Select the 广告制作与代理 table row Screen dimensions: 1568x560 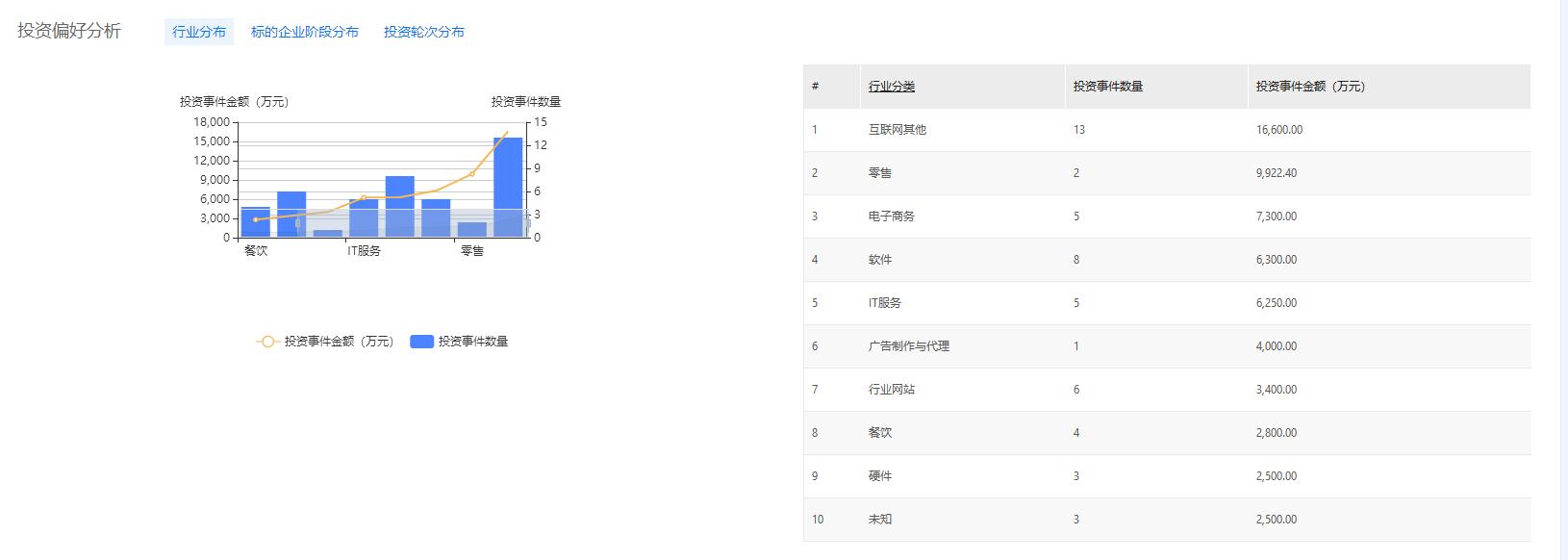pyautogui.click(x=909, y=346)
